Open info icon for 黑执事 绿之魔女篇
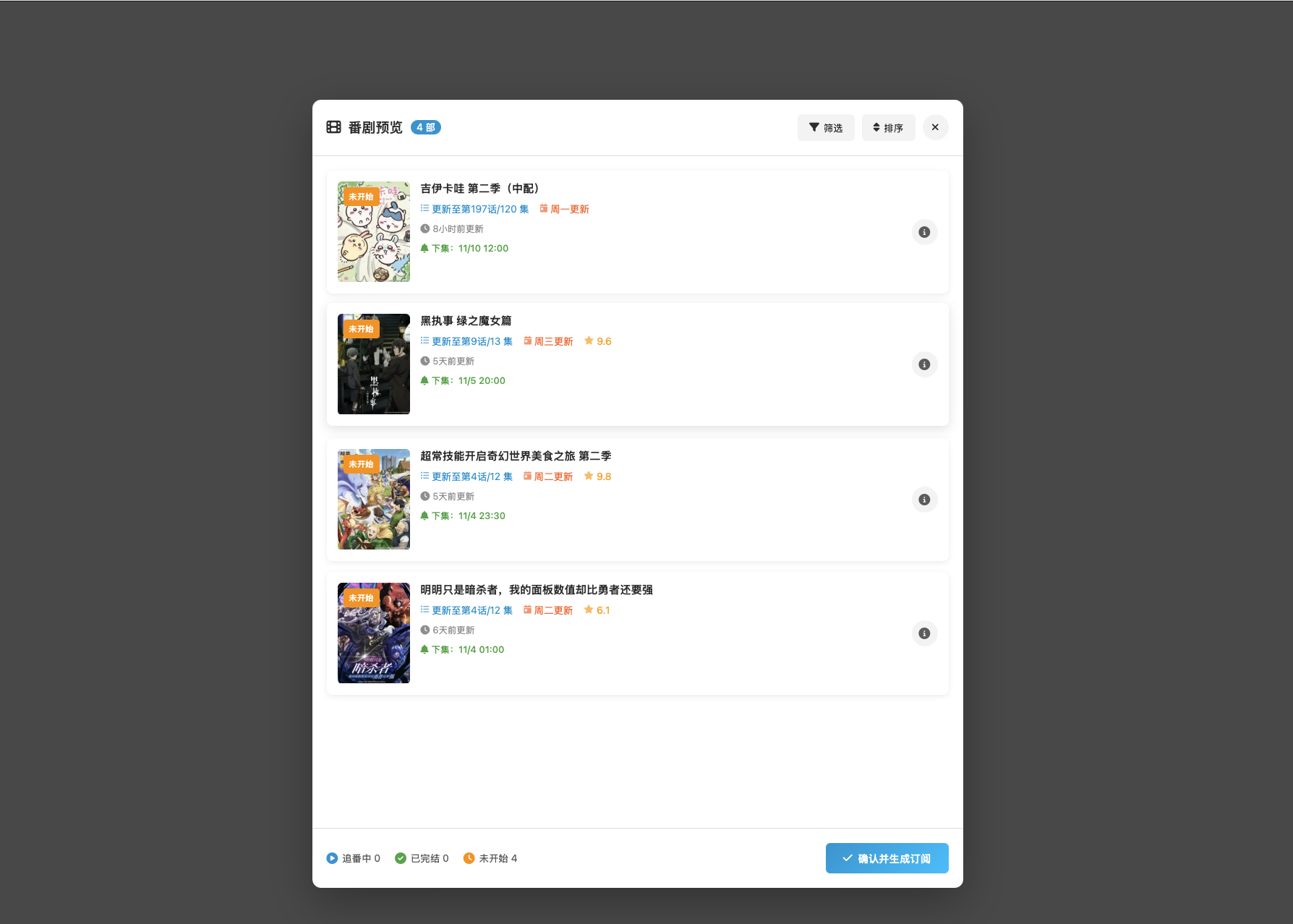This screenshot has width=1293, height=924. [924, 364]
